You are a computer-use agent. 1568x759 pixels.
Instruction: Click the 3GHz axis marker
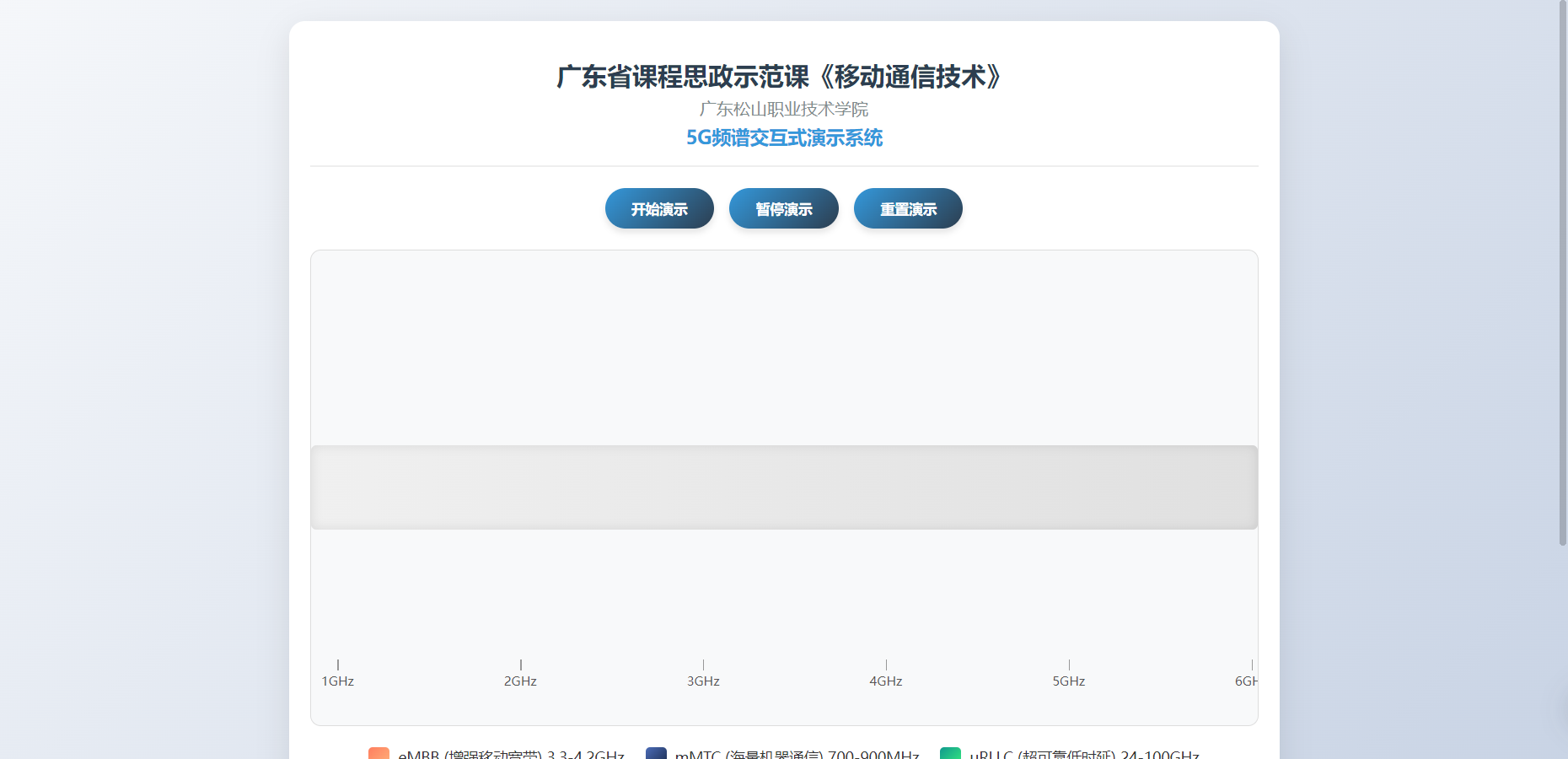[x=703, y=681]
